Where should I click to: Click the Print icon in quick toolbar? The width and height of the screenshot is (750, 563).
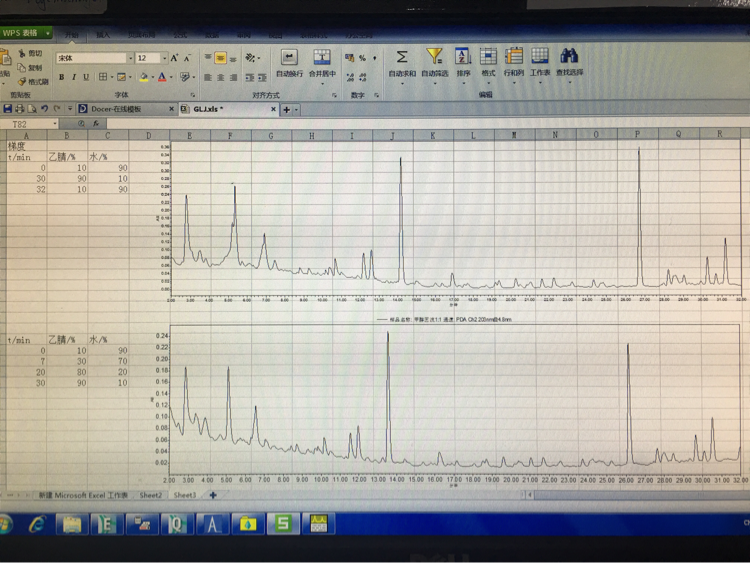pos(20,109)
